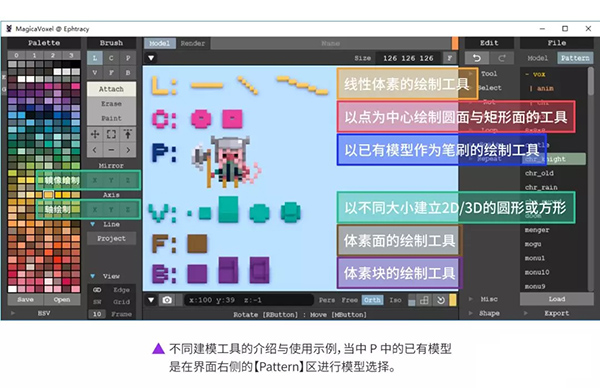
Task: Toggle Frame display in View
Action: tap(121, 314)
